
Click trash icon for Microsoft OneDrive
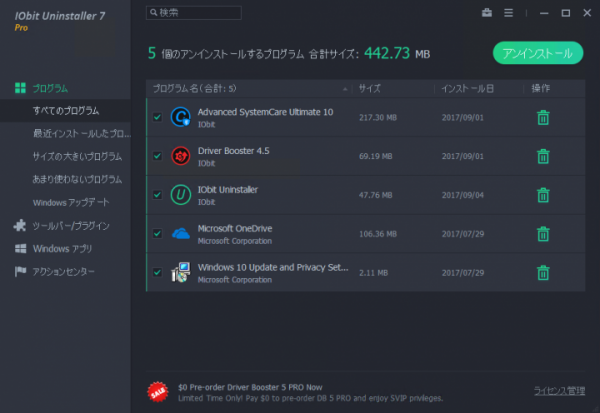pyautogui.click(x=543, y=234)
